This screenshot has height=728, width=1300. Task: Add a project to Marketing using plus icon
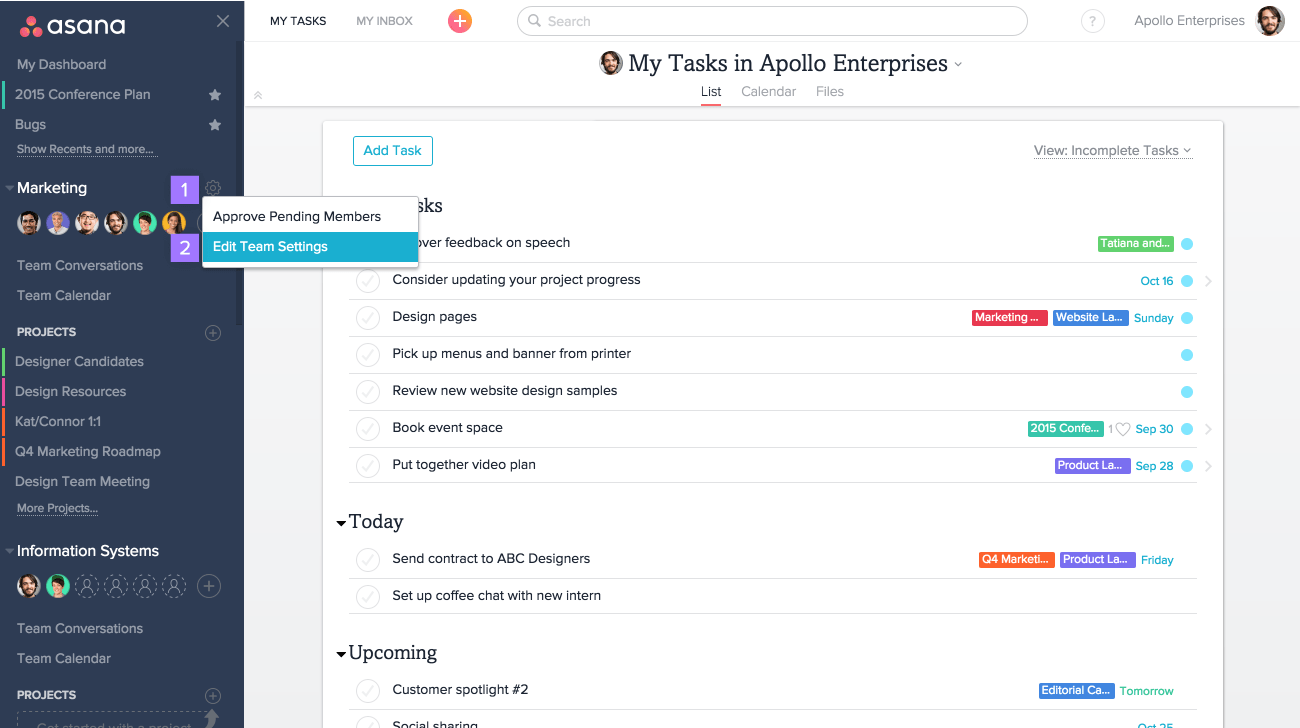[213, 332]
